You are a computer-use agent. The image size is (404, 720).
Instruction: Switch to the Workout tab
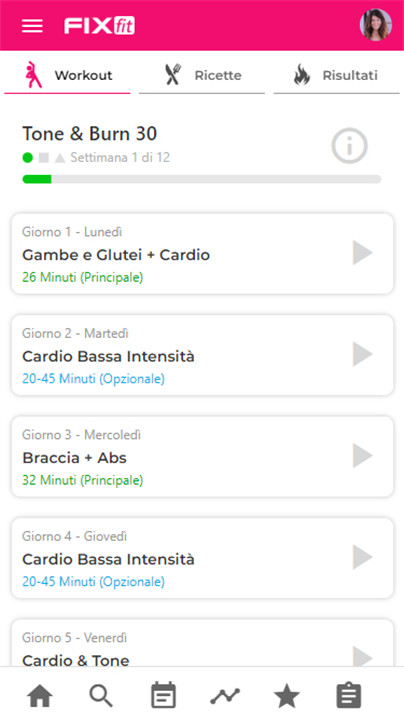67,75
